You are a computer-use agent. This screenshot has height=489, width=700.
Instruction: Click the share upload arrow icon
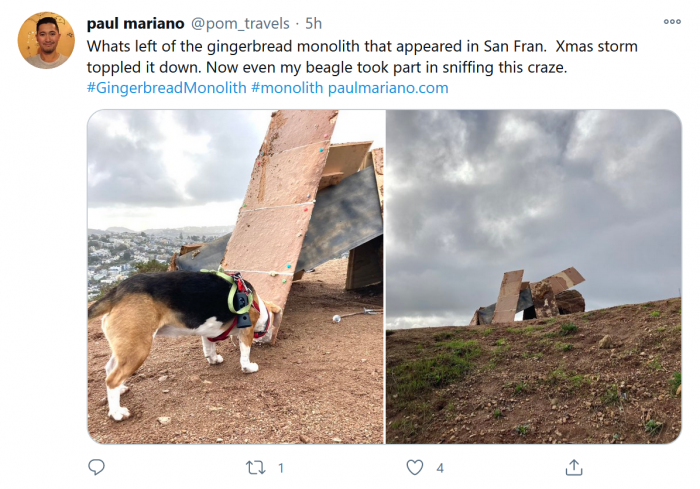pyautogui.click(x=574, y=467)
